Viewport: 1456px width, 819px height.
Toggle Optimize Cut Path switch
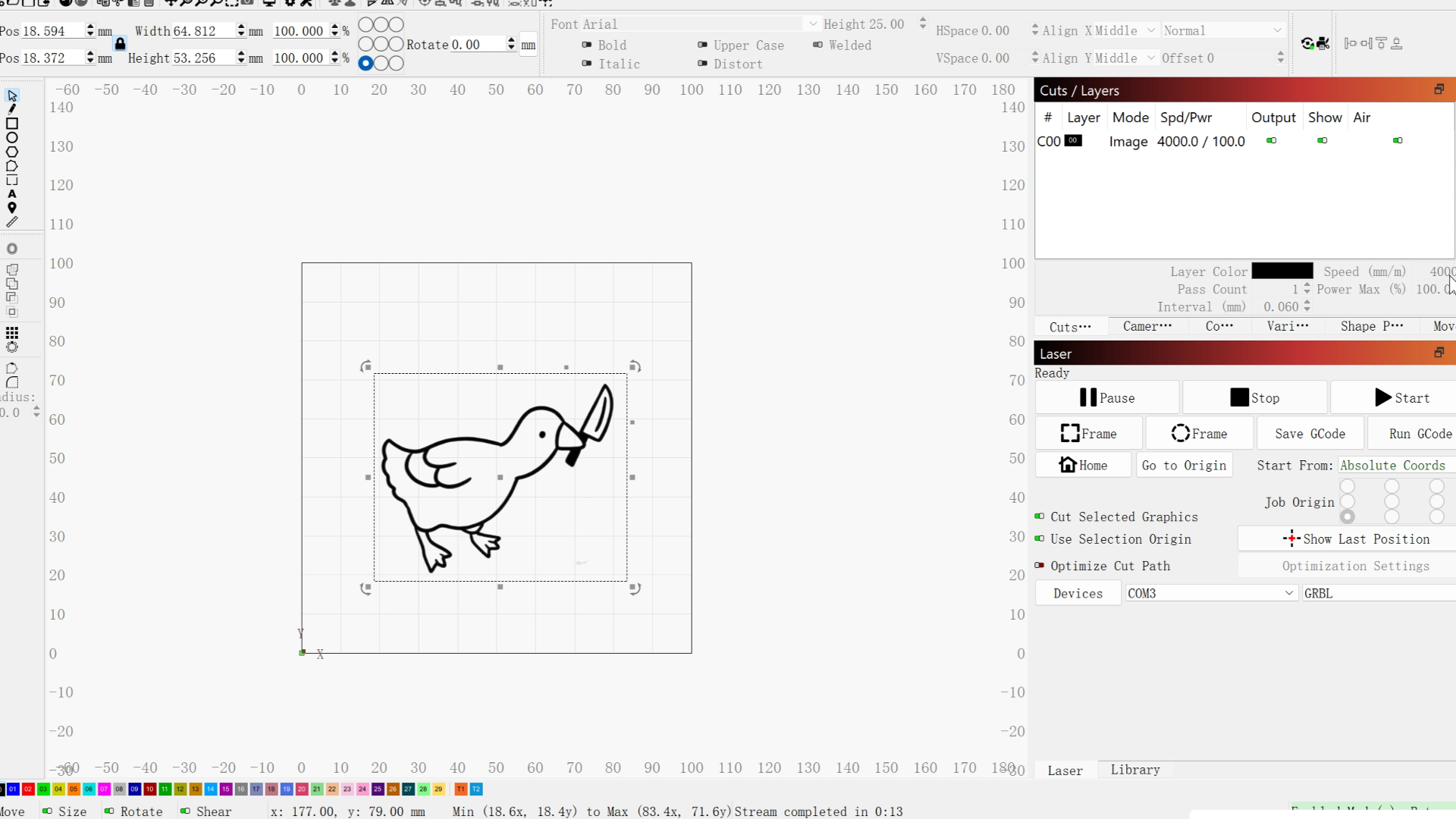coord(1040,566)
